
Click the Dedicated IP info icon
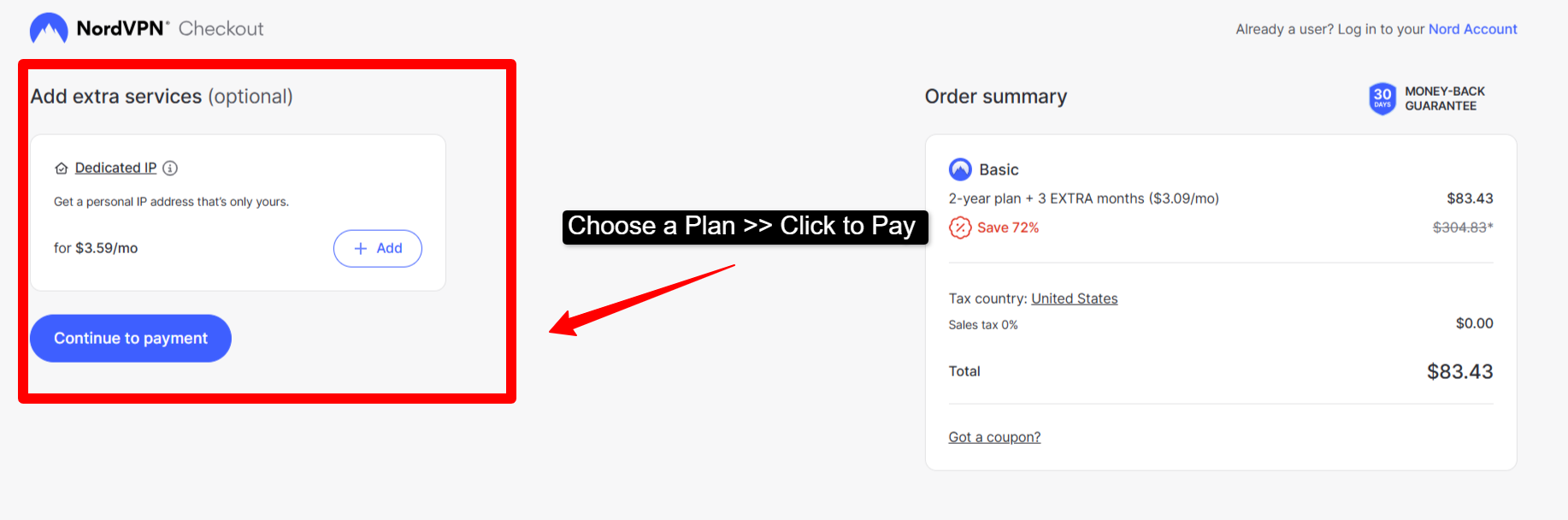tap(170, 168)
